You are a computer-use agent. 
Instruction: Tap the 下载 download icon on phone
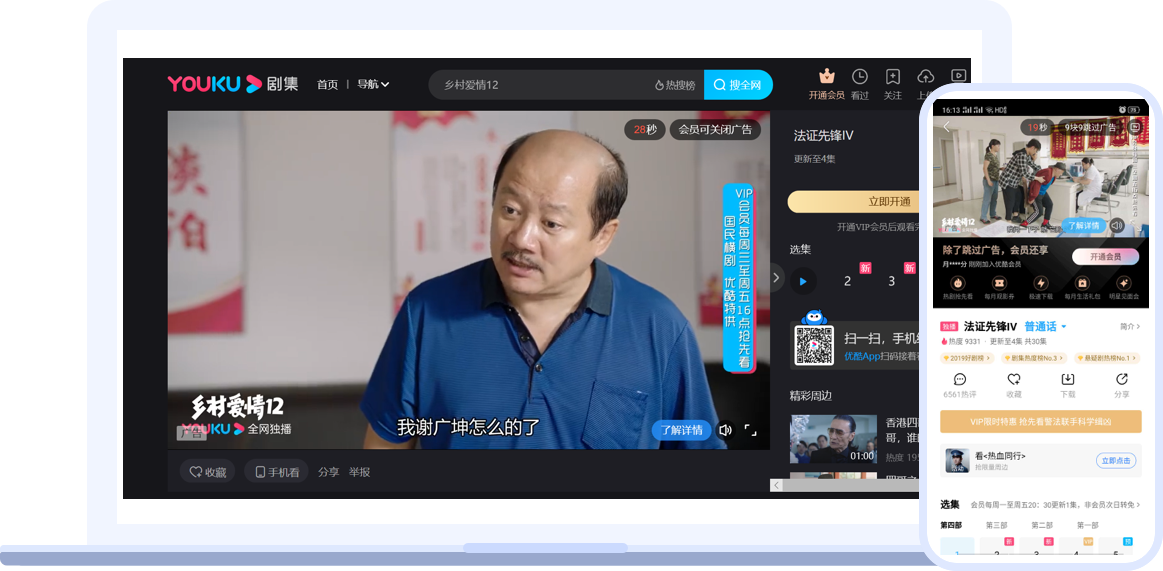(1068, 379)
